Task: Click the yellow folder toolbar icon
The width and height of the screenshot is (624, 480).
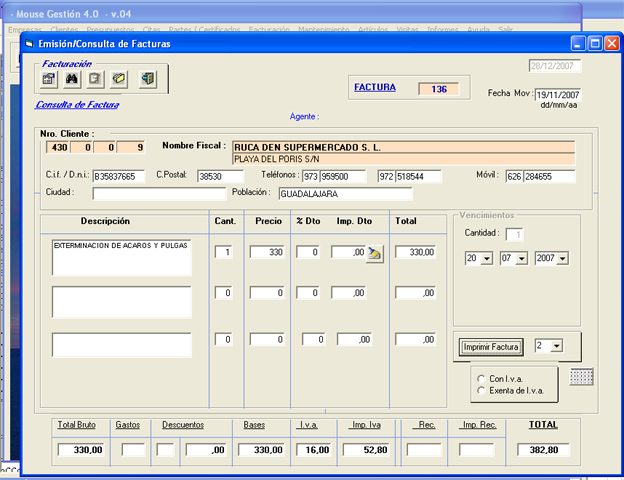Action: 119,79
